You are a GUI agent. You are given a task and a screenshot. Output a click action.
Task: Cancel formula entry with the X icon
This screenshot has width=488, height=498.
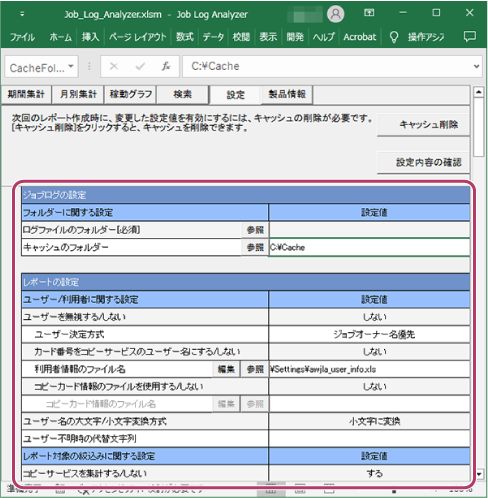[114, 66]
